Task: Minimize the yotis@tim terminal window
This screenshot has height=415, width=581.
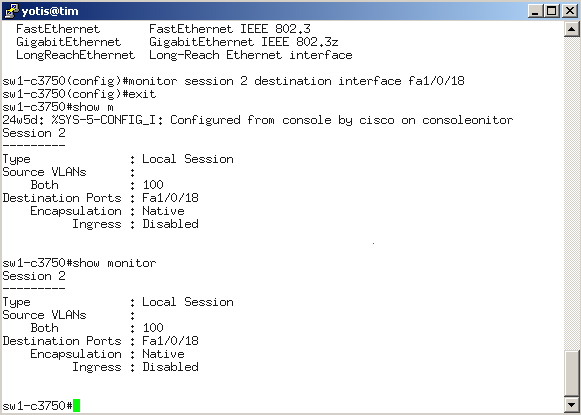Action: coord(535,11)
